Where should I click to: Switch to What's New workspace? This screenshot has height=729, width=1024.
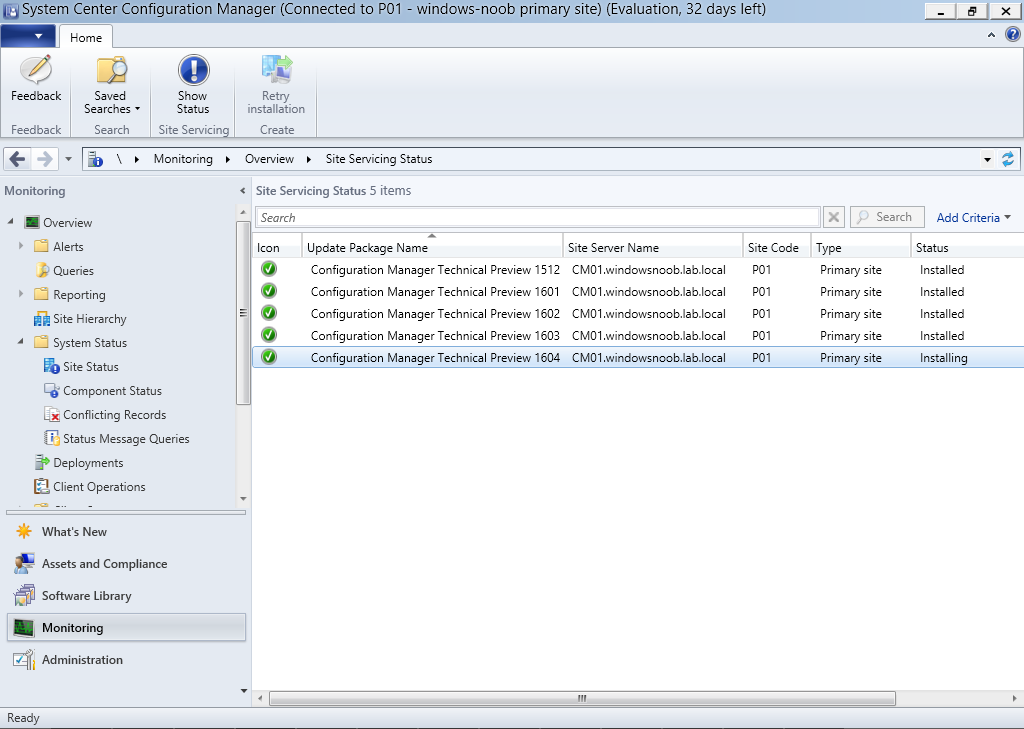[74, 532]
